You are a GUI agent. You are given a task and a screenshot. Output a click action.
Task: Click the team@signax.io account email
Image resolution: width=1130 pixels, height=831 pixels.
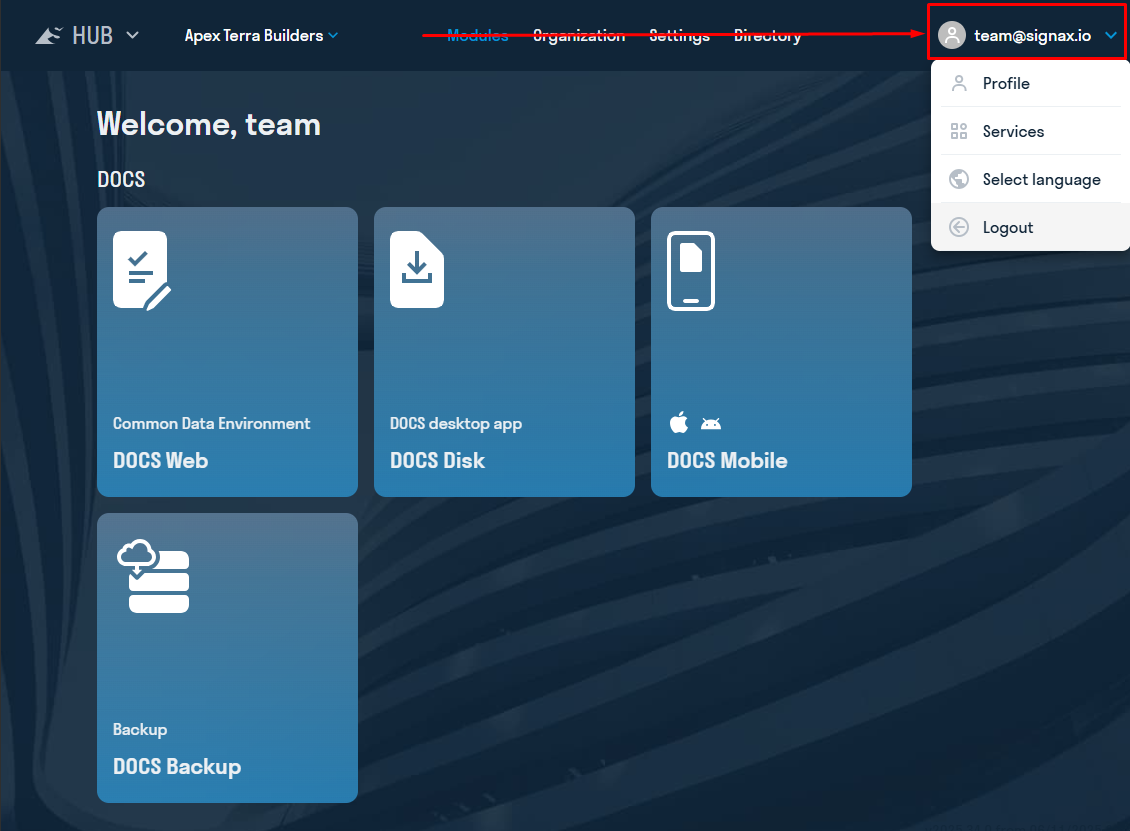point(1032,35)
